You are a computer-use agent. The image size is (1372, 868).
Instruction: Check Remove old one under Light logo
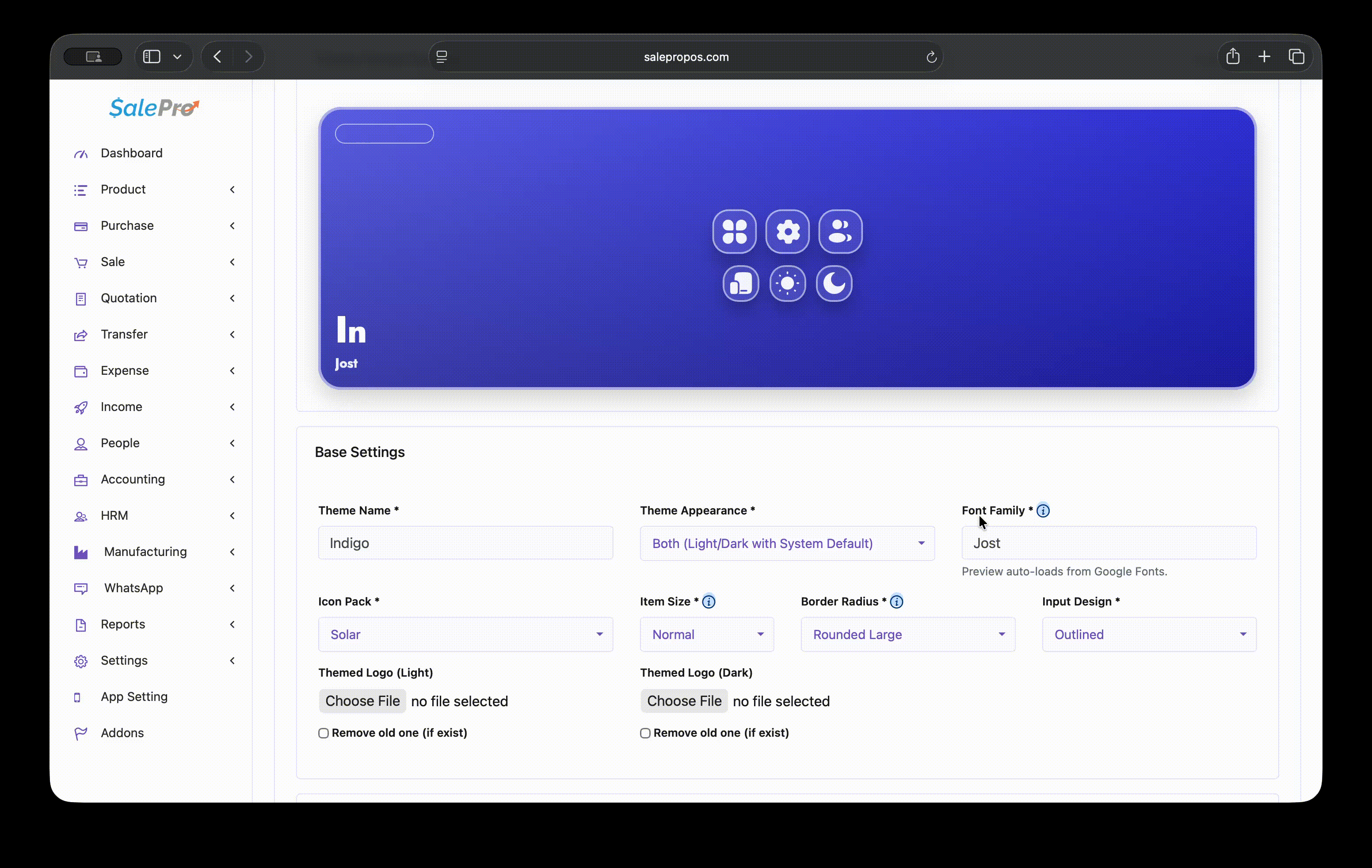tap(324, 733)
